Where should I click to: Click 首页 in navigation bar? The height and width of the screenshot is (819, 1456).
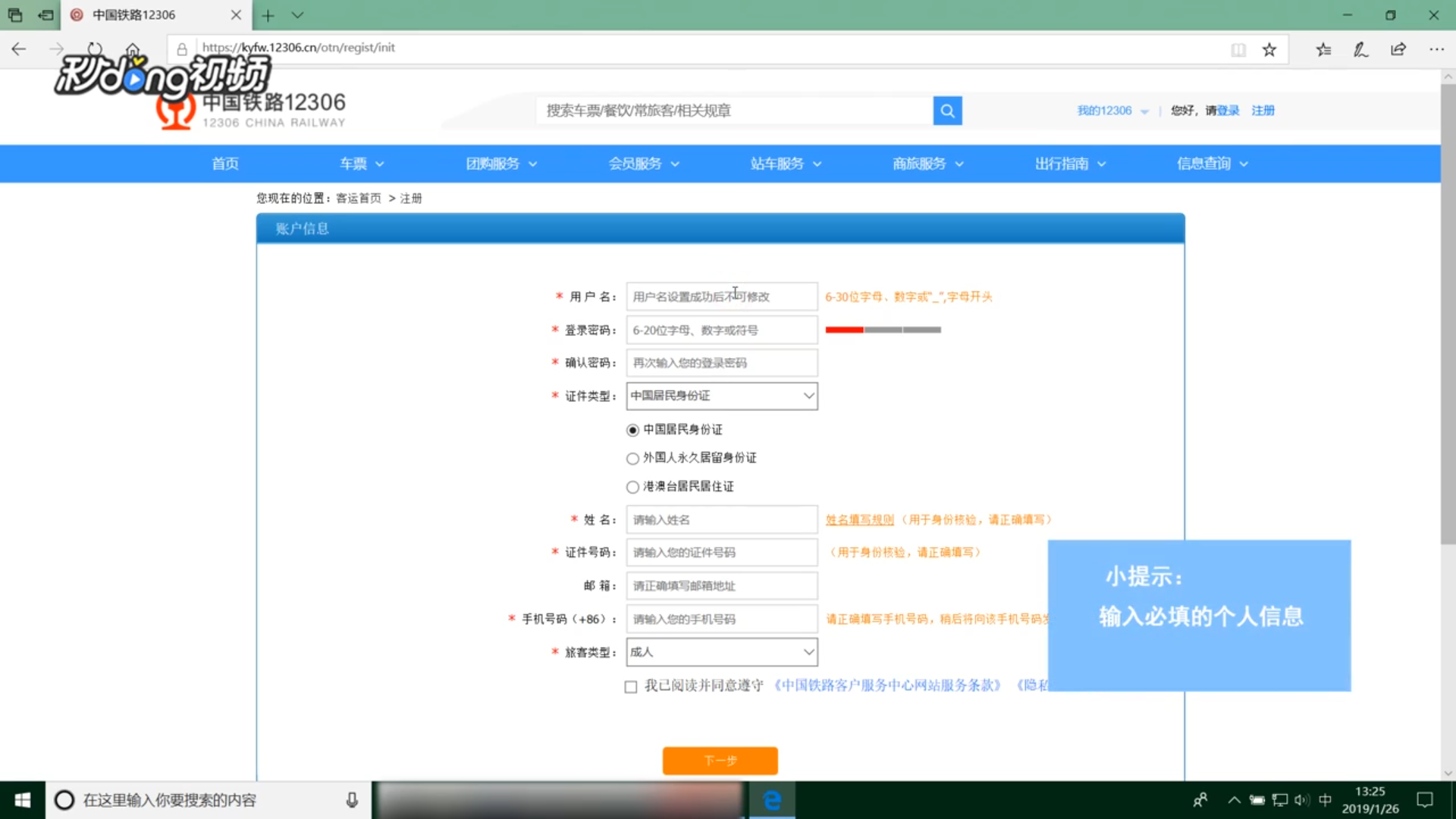pyautogui.click(x=224, y=164)
